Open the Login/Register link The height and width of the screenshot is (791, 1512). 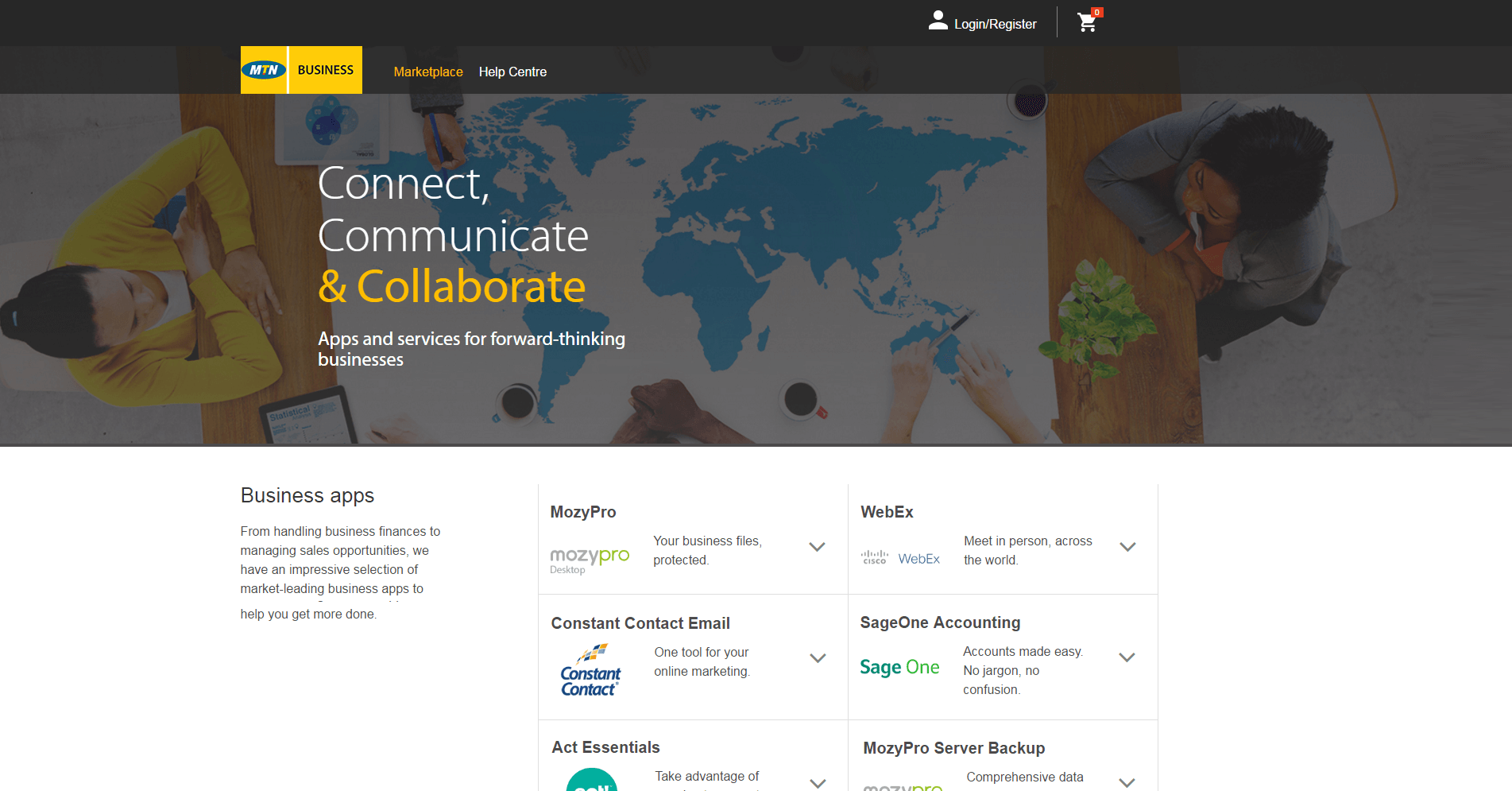995,24
